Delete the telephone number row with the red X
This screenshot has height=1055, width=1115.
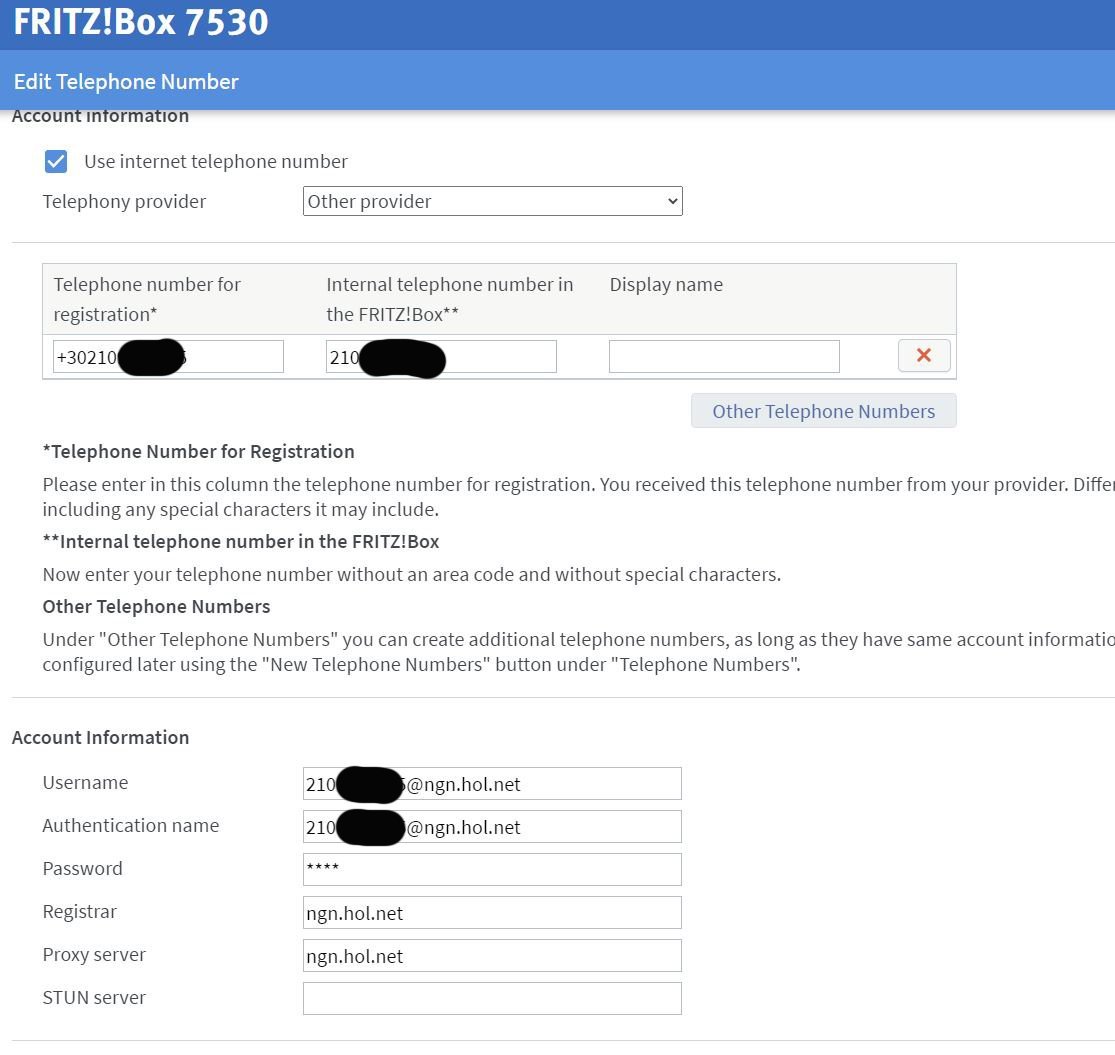tap(924, 355)
